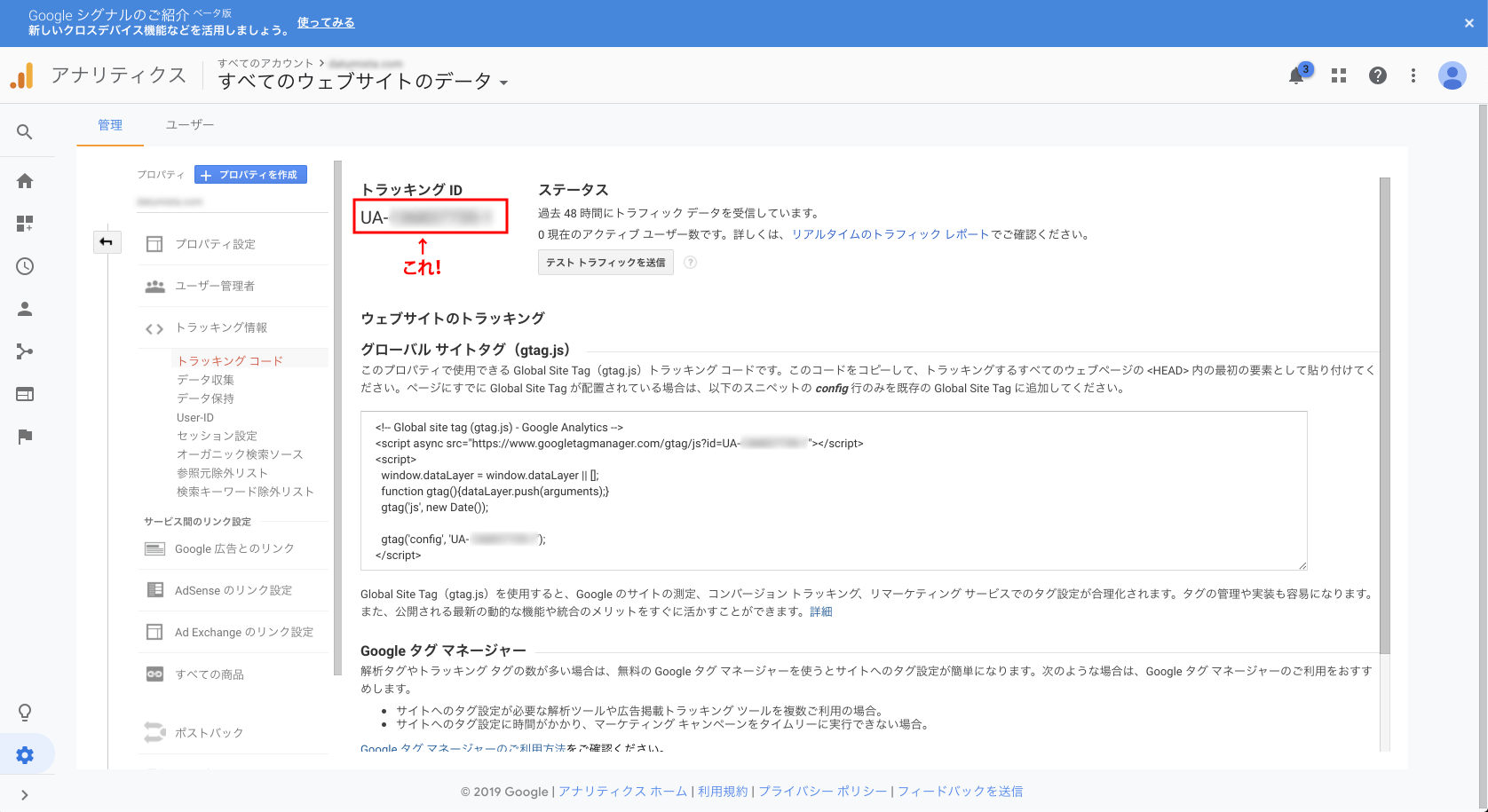
Task: Click the 使ってみる link in banner
Action: [326, 22]
